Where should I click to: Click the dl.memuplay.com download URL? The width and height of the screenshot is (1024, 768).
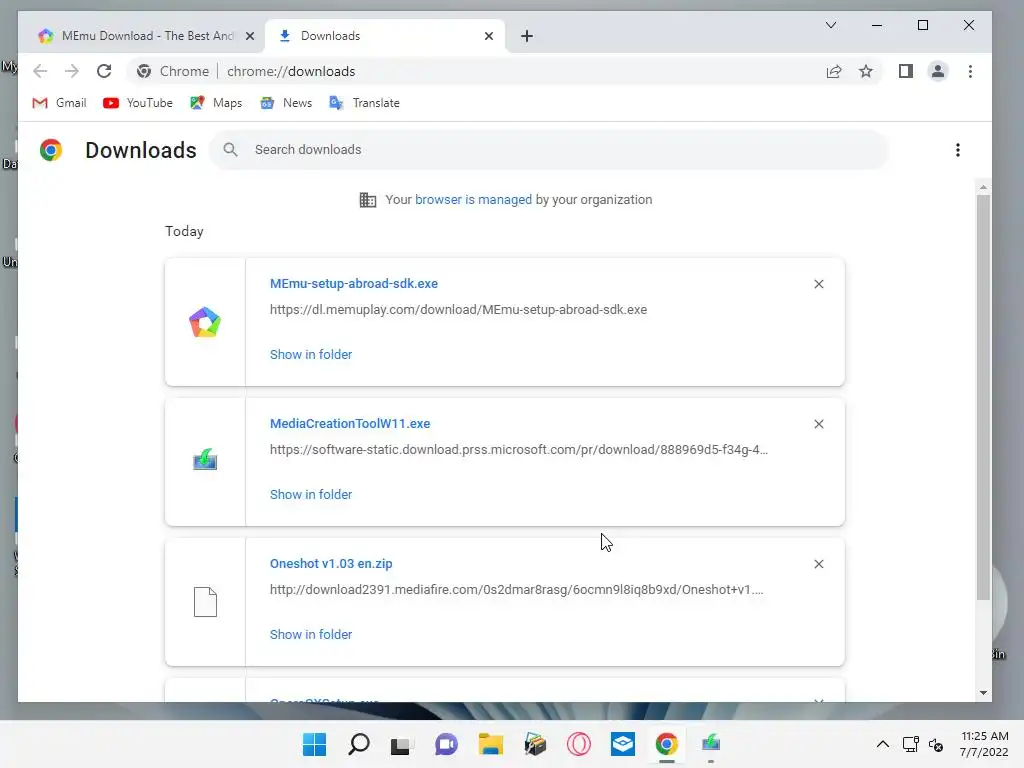458,310
